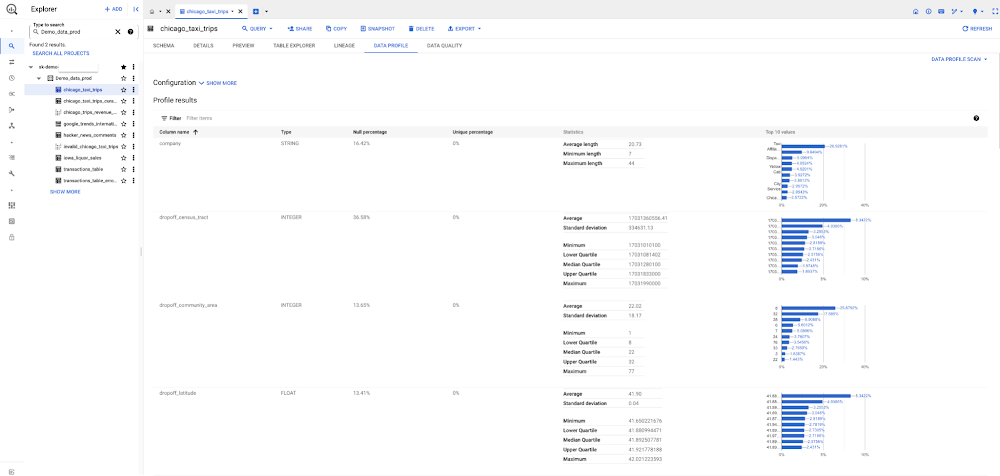
Task: Click the top-right home icon
Action: pyautogui.click(x=916, y=11)
